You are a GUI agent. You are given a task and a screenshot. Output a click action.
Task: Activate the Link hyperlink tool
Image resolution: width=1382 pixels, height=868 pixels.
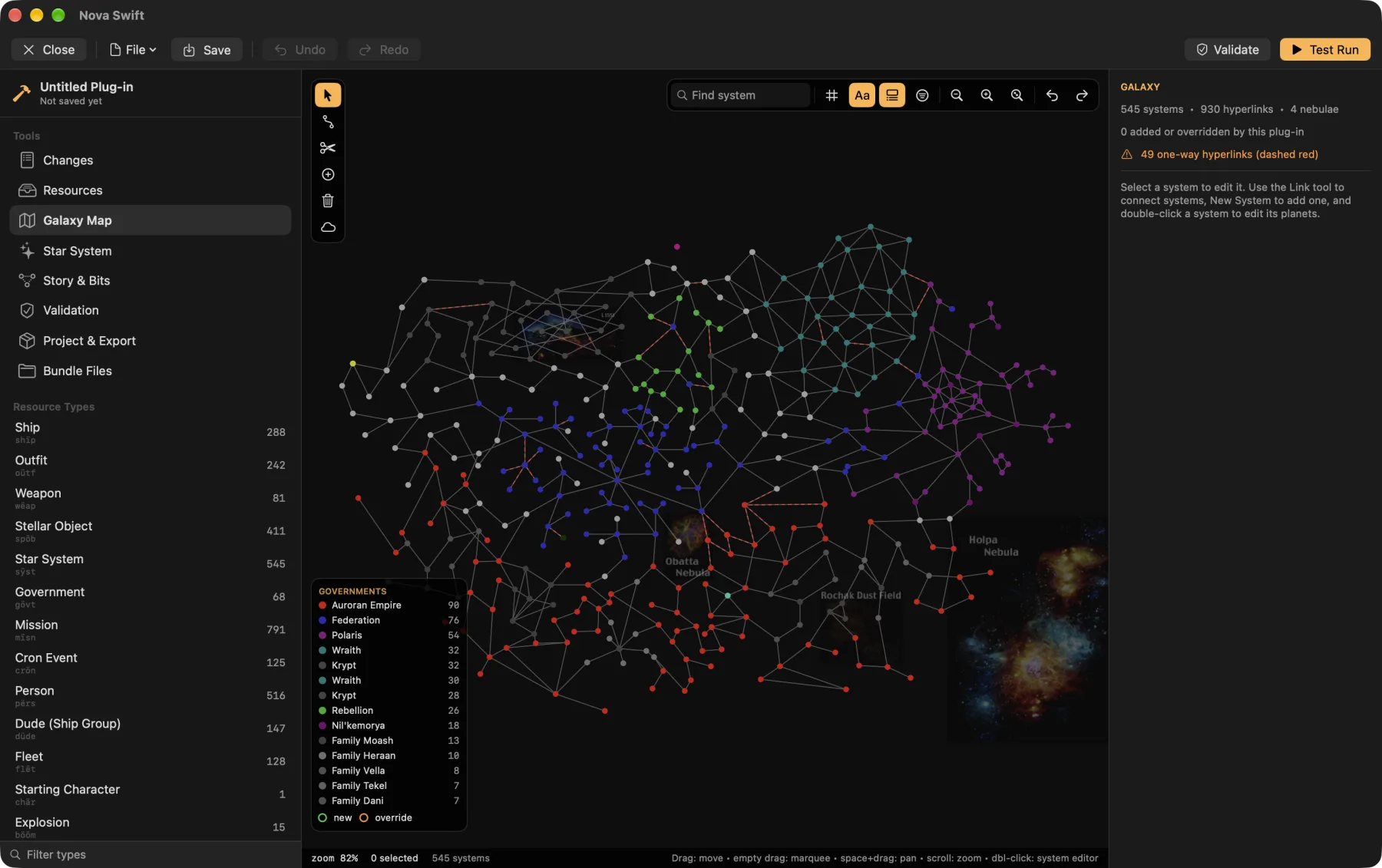(x=328, y=121)
